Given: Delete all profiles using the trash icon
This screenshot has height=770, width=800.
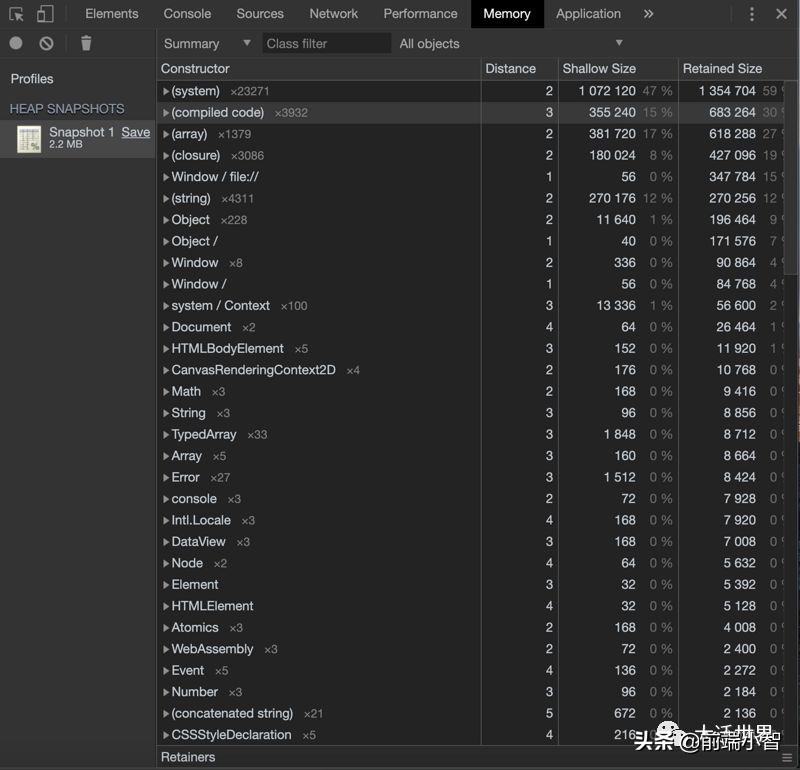Looking at the screenshot, I should [86, 43].
